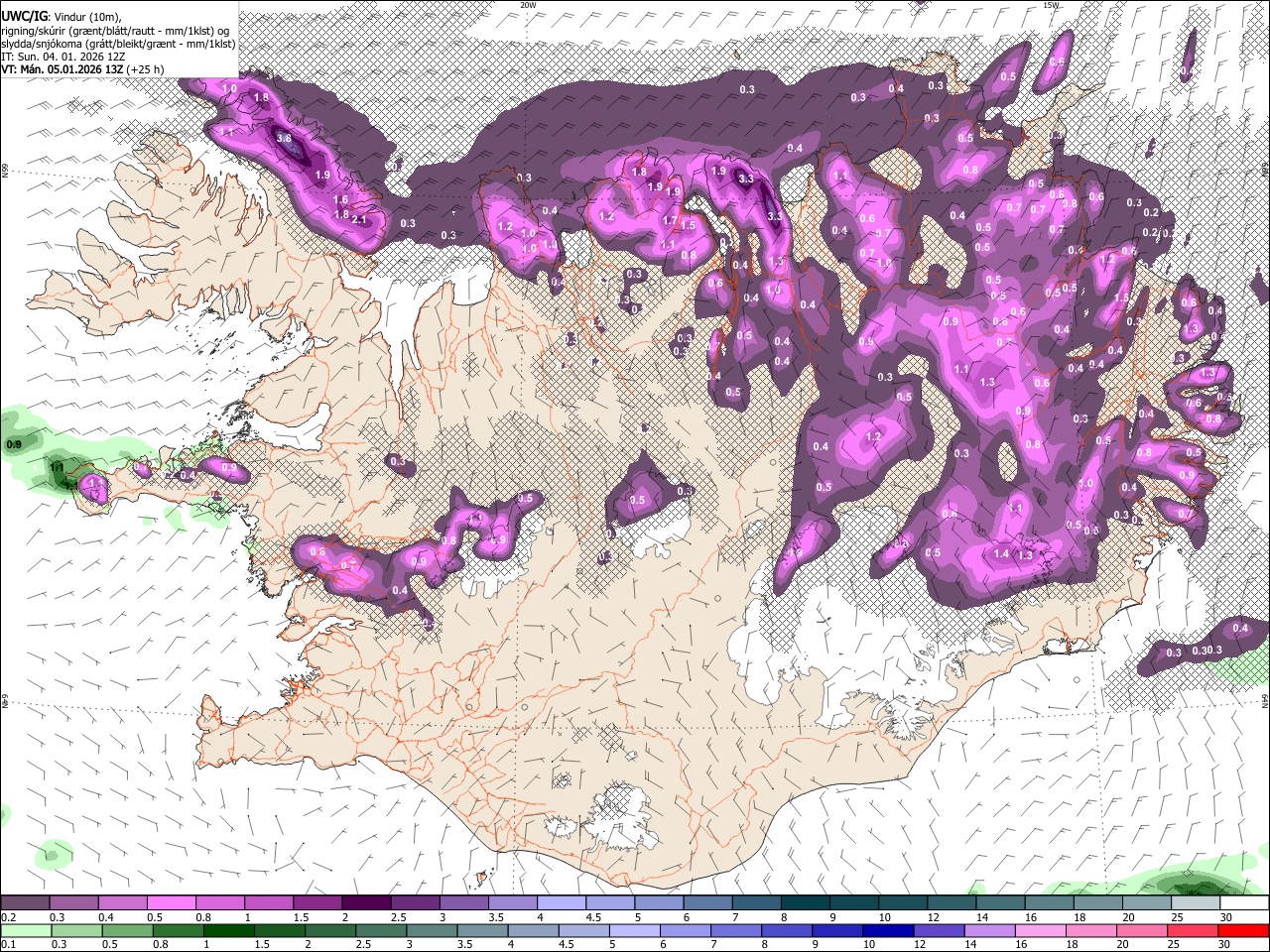This screenshot has height=952, width=1270.
Task: Click the valid time 'VT: Mán. 05.01.2026 13Z'
Action: coord(62,69)
